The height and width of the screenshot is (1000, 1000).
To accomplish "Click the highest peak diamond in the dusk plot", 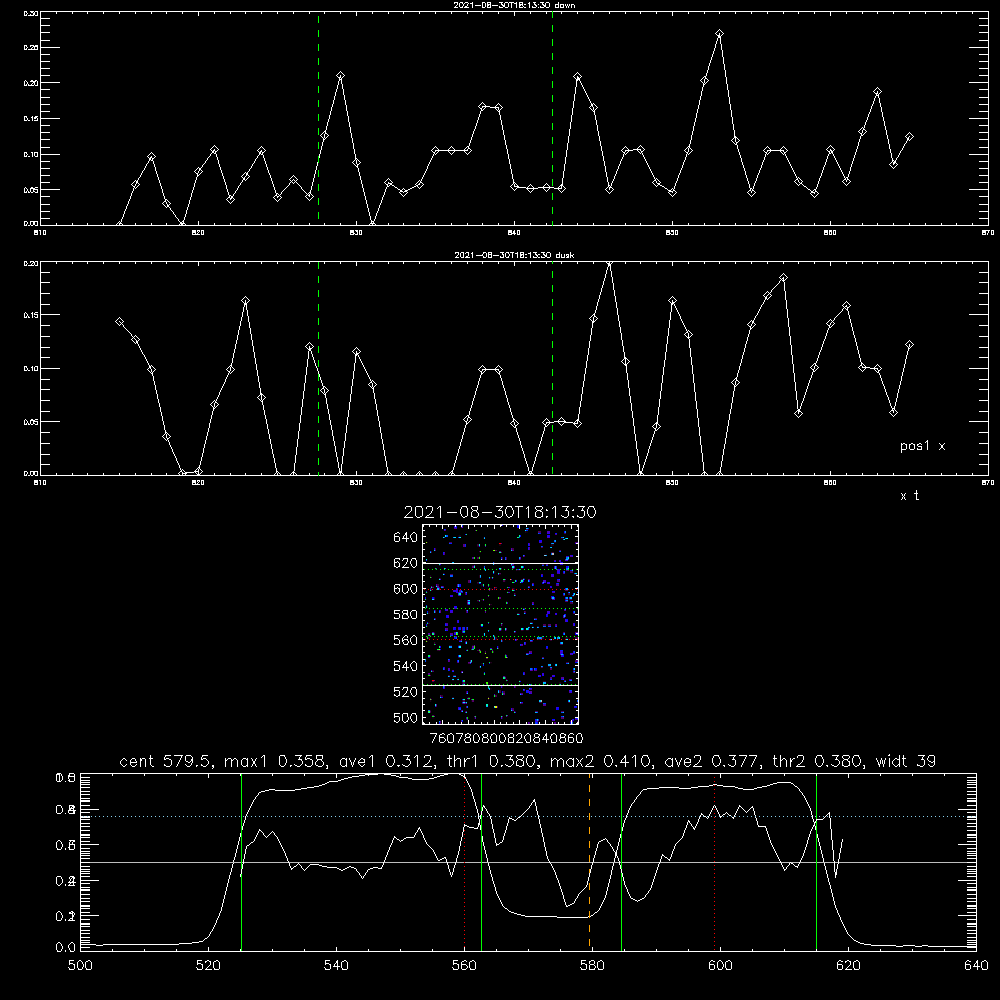I will pos(609,263).
